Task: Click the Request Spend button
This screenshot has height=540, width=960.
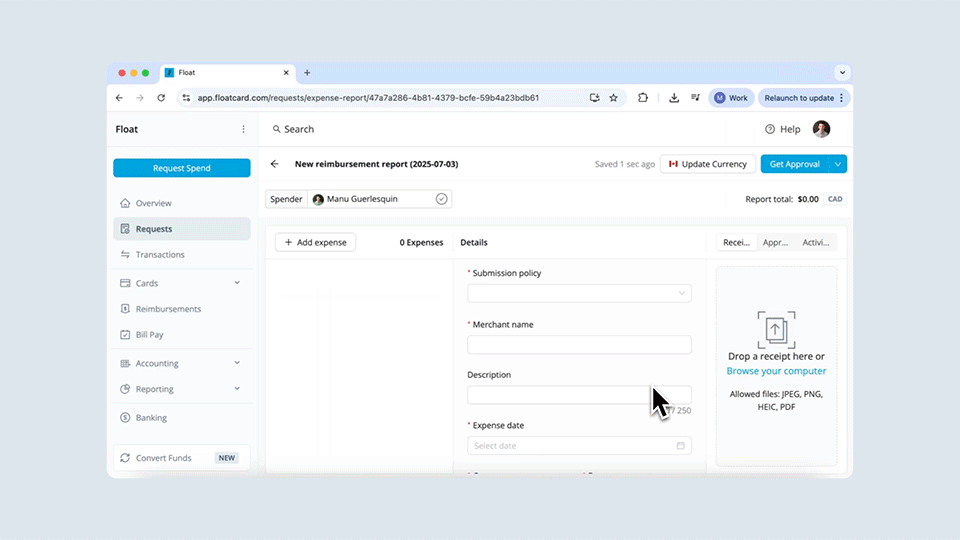Action: (x=182, y=168)
